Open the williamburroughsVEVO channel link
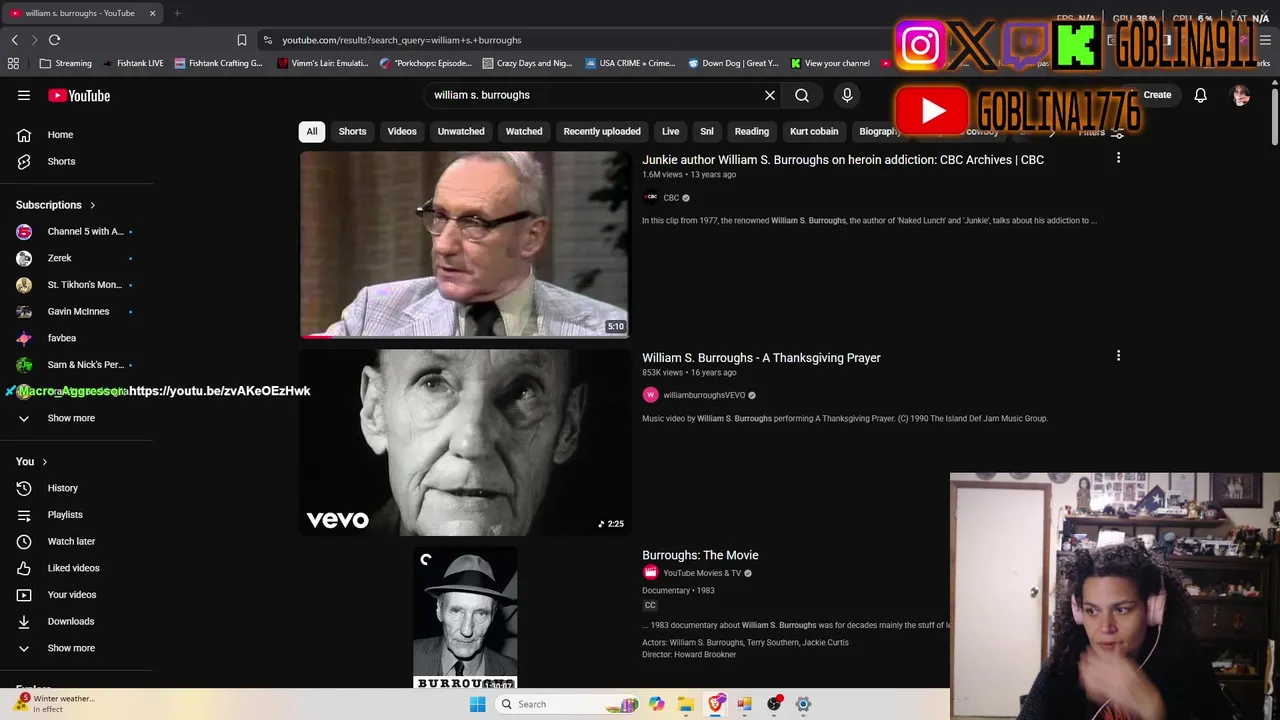This screenshot has height=720, width=1280. [x=704, y=395]
